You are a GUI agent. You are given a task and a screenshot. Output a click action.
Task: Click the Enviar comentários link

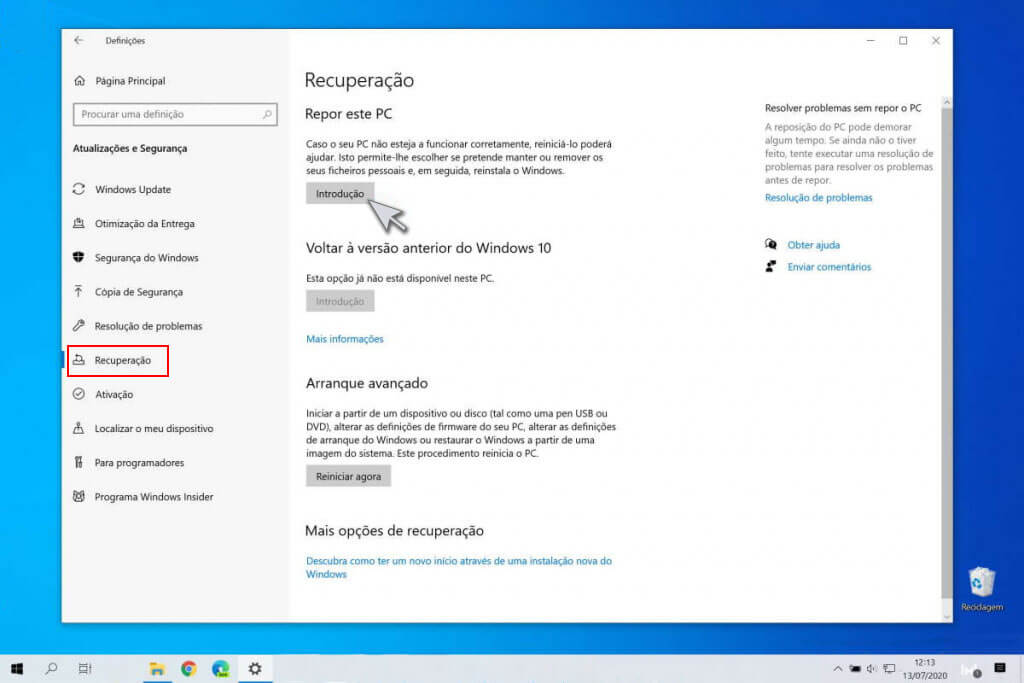tap(829, 266)
